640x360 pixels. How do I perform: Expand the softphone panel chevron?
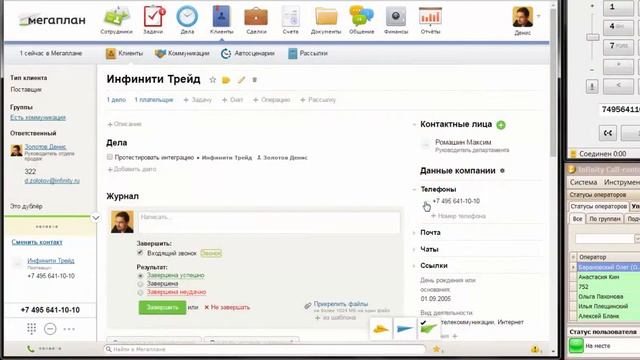96,218
